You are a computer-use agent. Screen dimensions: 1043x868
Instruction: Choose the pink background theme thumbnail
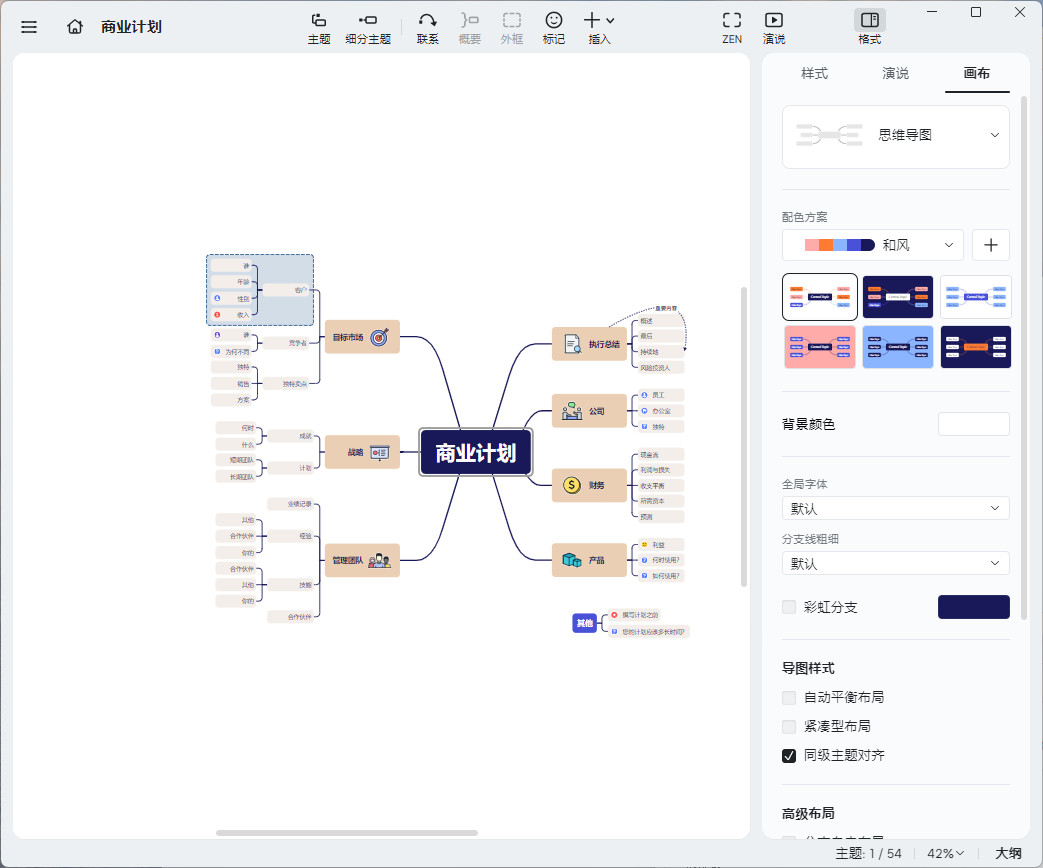(x=820, y=347)
